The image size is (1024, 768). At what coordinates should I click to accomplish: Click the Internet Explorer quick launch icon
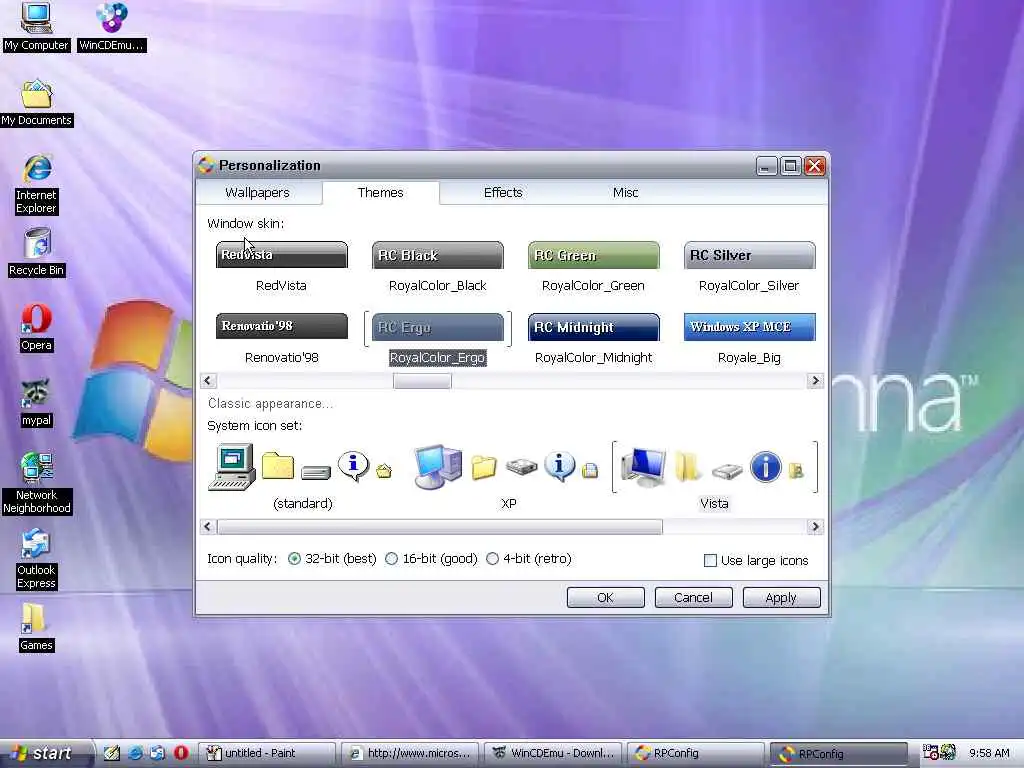[135, 753]
